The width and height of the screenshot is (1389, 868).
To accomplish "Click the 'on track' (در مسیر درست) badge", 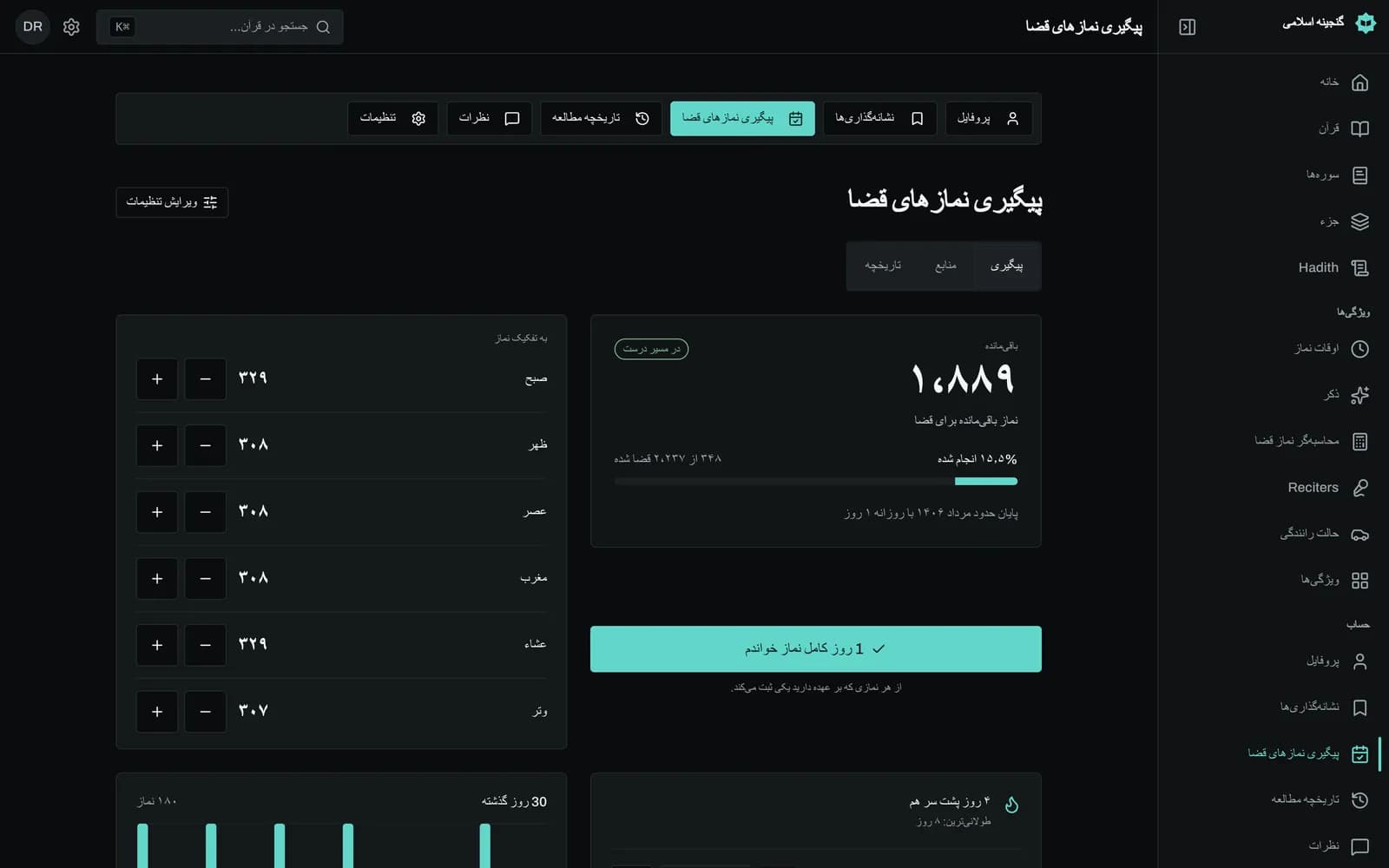I will point(651,349).
